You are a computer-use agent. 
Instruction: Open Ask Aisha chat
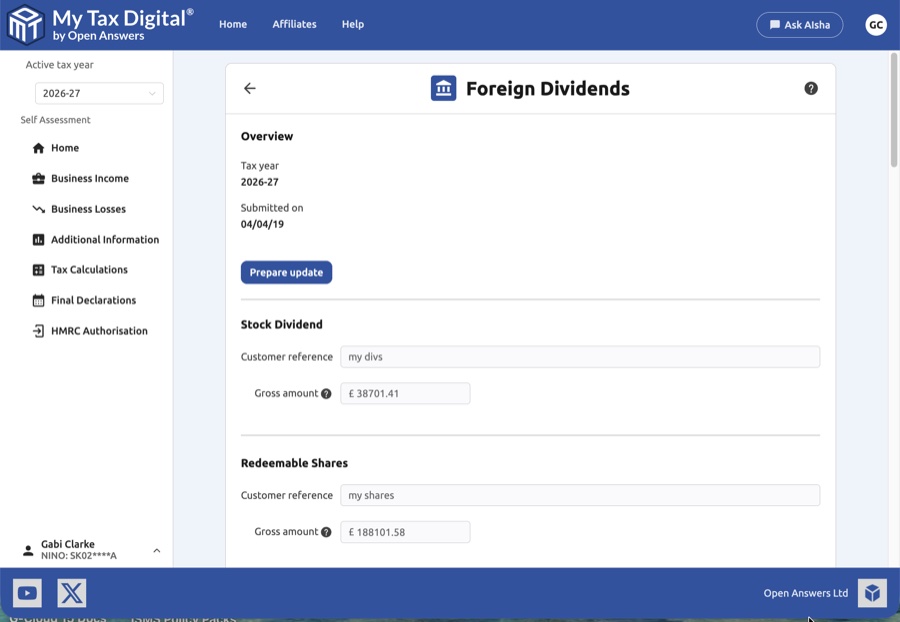(799, 24)
